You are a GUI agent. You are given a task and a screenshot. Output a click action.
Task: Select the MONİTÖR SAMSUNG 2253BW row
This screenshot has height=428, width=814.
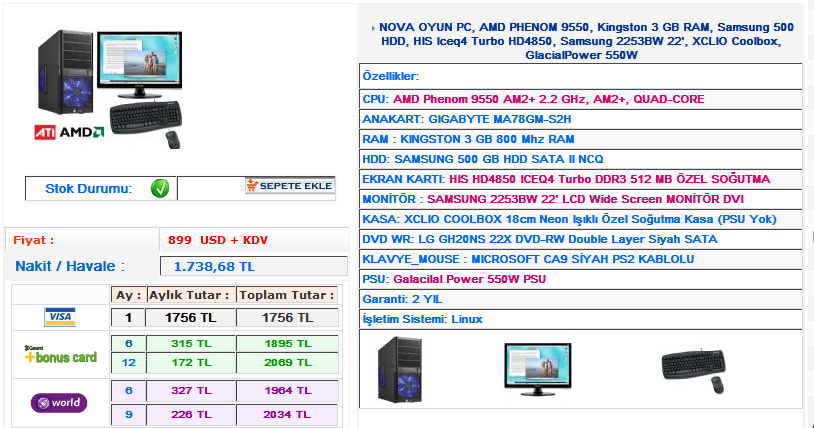coord(580,199)
